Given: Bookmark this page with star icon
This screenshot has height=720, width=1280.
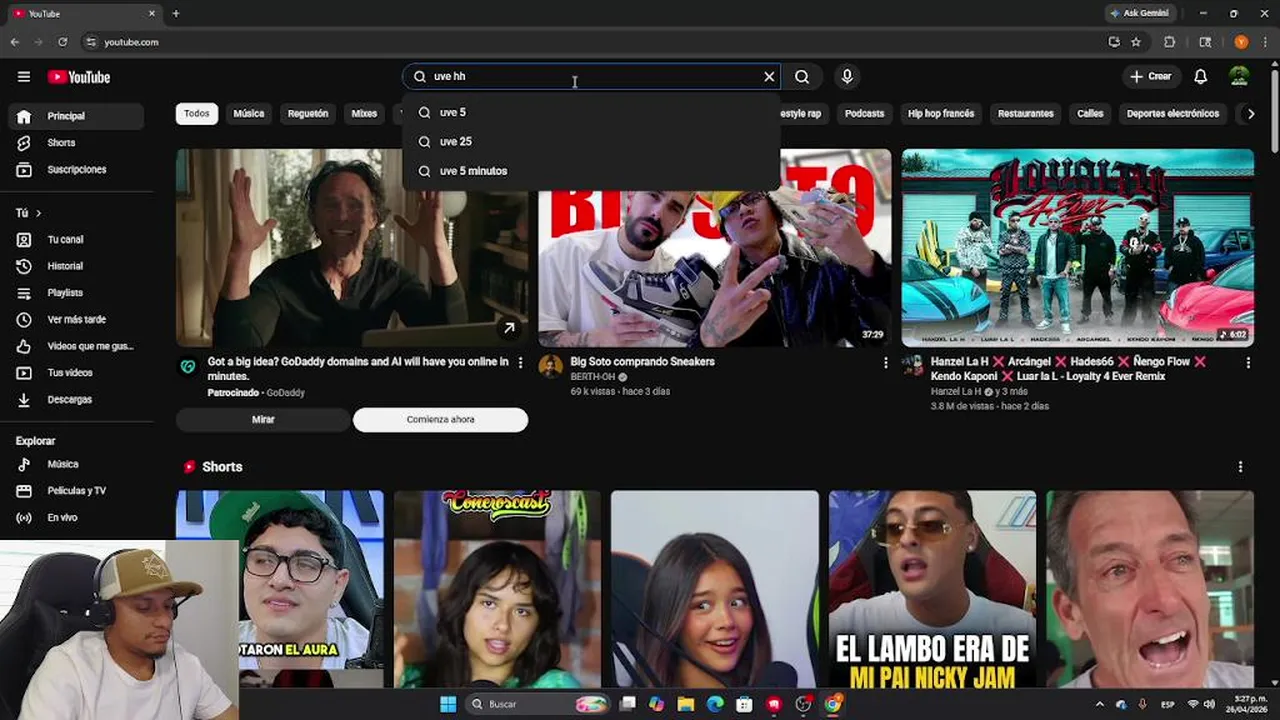Looking at the screenshot, I should [x=1136, y=42].
